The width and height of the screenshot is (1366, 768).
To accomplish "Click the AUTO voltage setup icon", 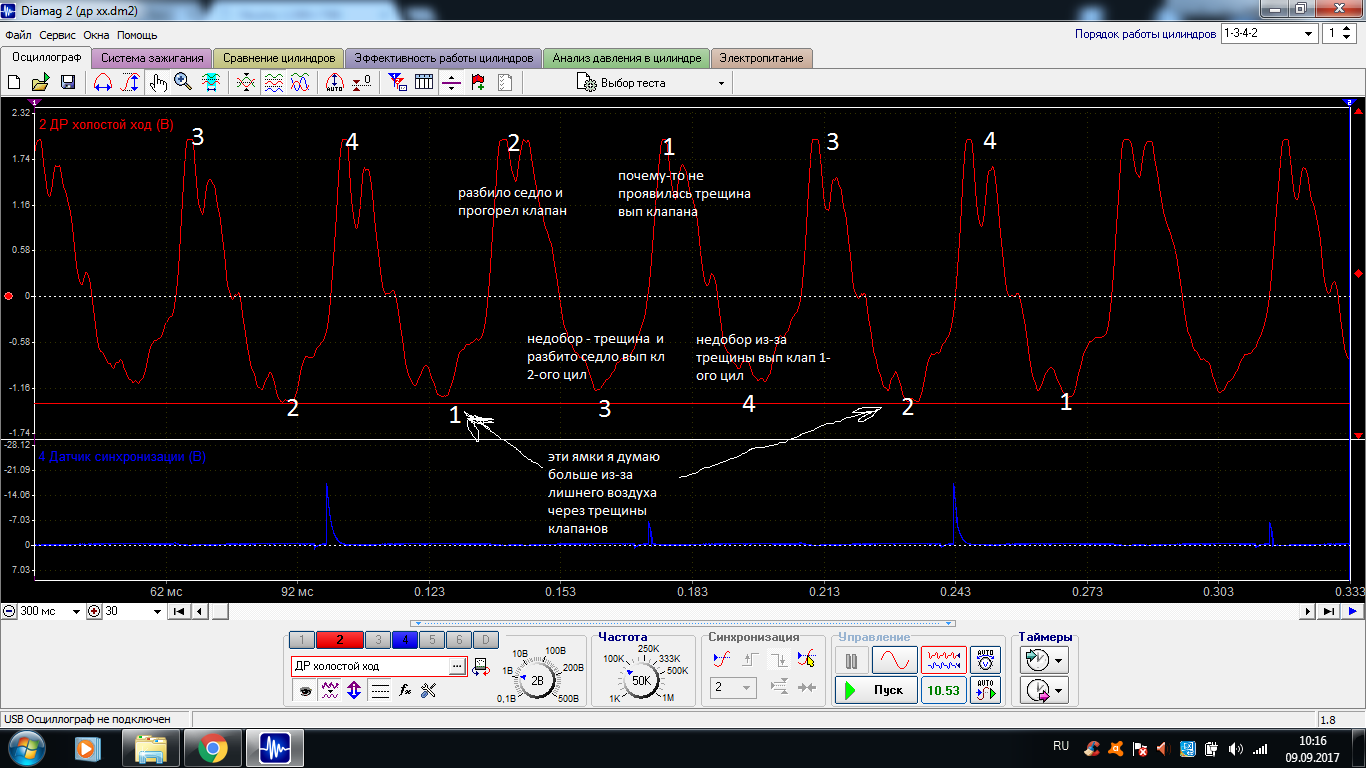I will click(x=986, y=661).
